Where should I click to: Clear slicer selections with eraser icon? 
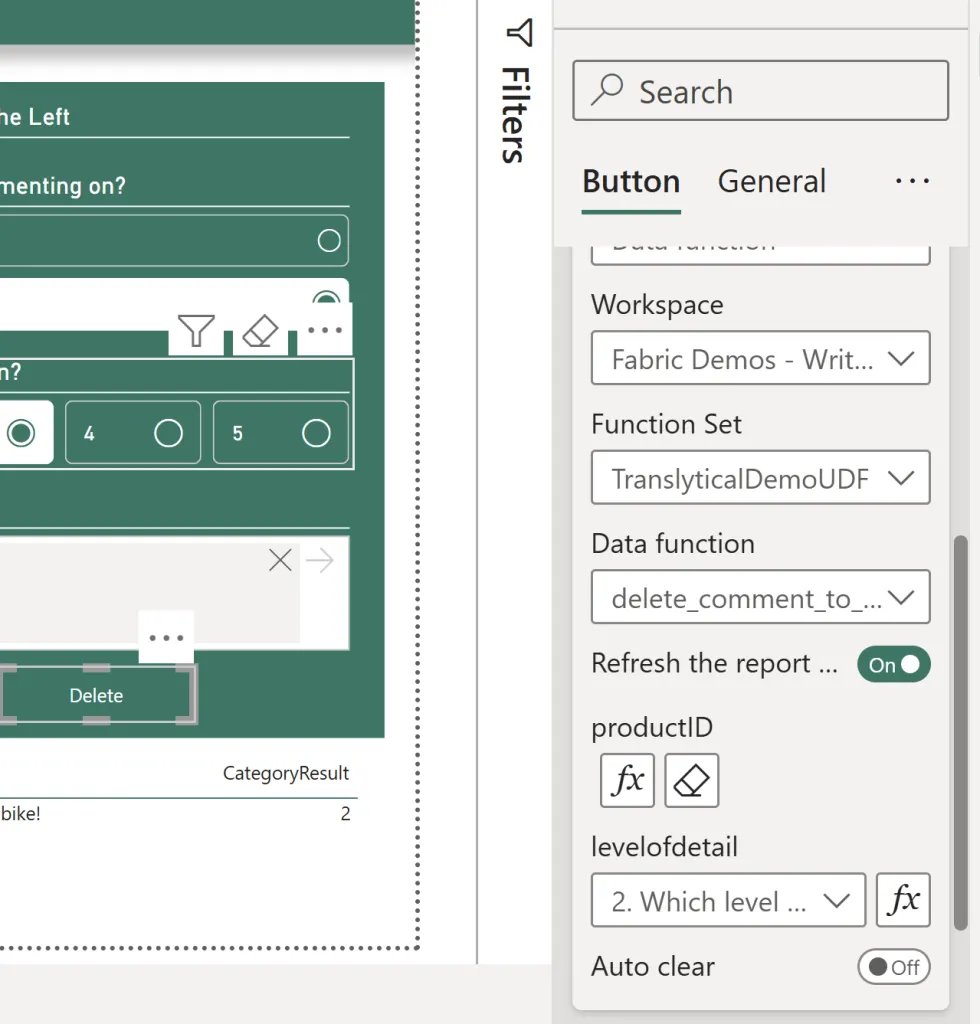pyautogui.click(x=261, y=330)
